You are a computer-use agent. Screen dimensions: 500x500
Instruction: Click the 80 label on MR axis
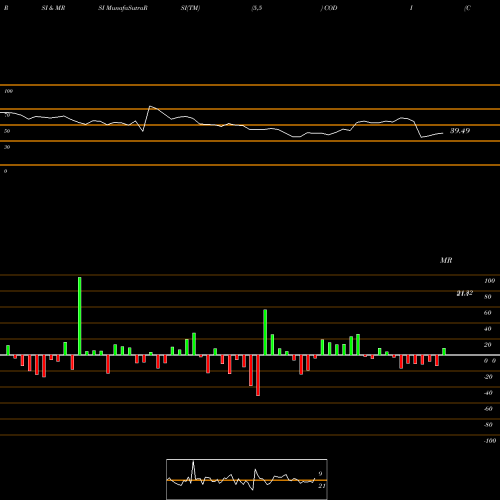(x=488, y=297)
